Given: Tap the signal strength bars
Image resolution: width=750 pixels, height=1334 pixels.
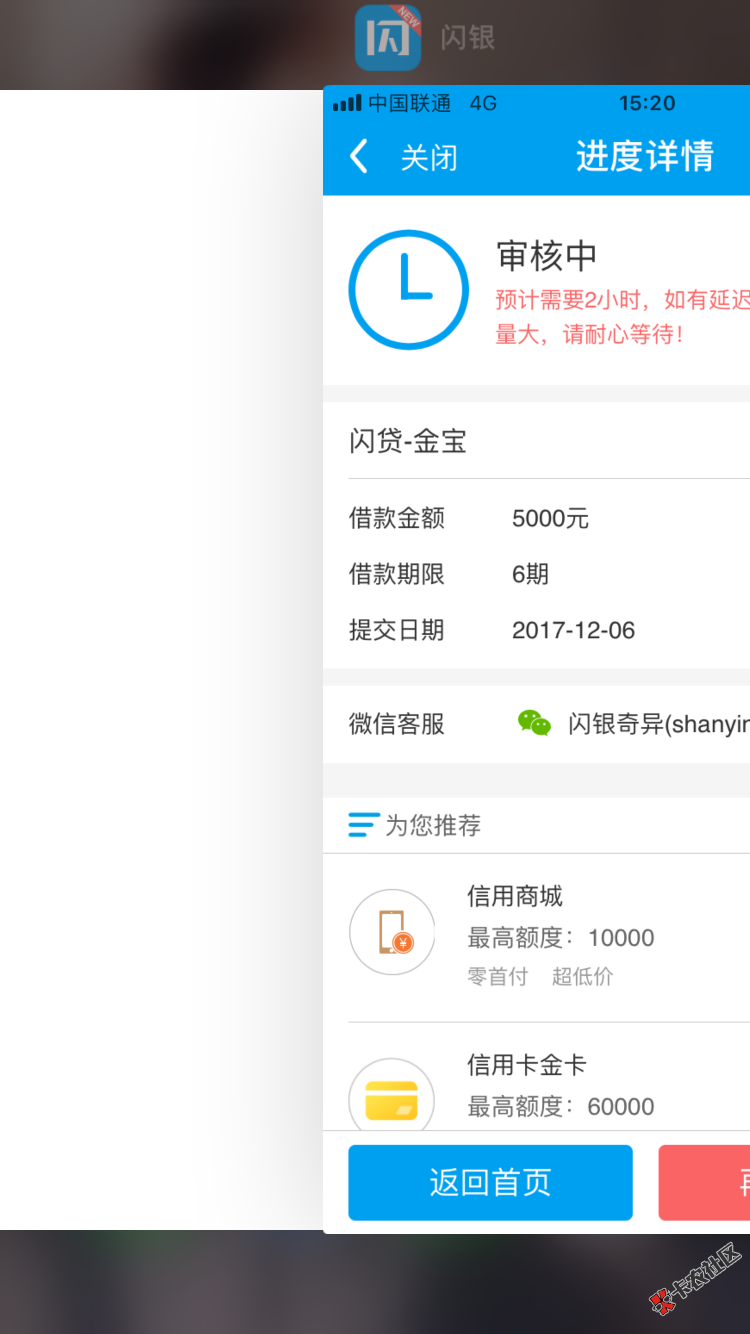Looking at the screenshot, I should tap(347, 104).
